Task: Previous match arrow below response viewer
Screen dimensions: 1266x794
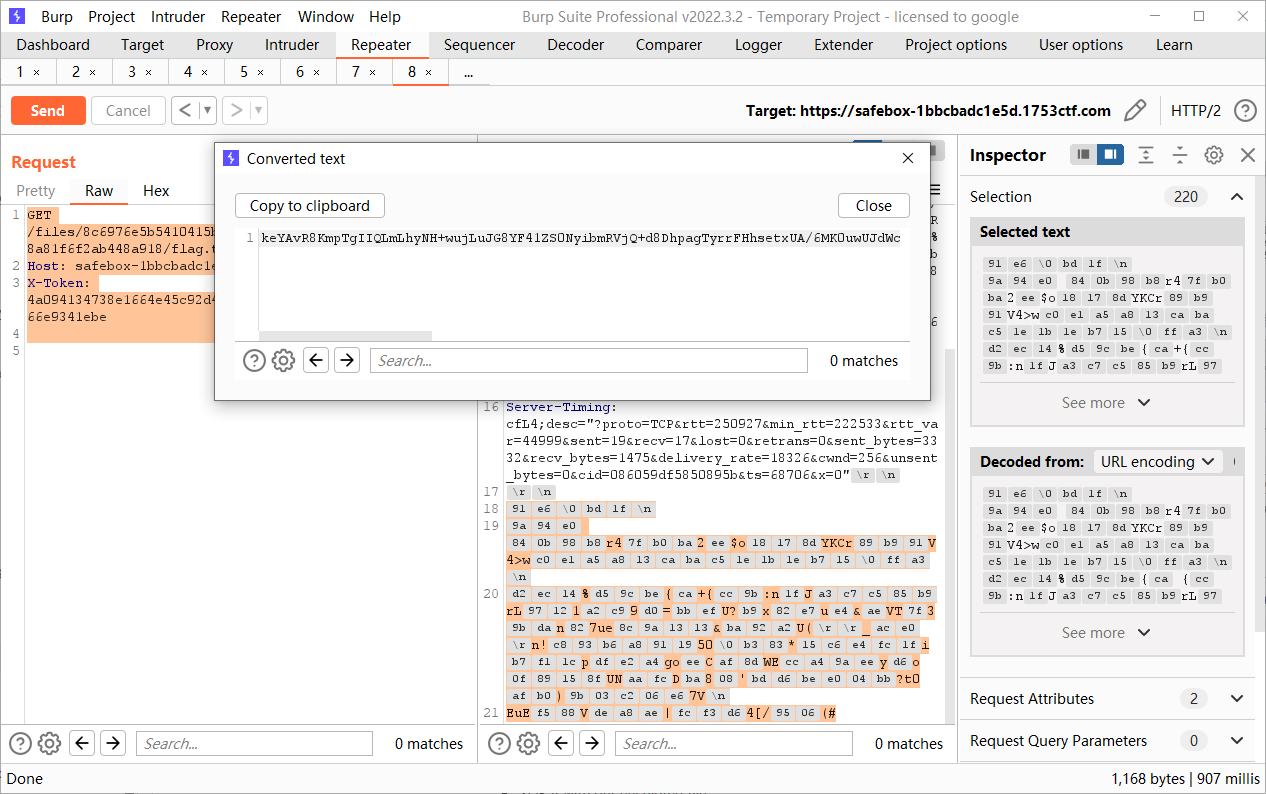Action: coord(561,743)
